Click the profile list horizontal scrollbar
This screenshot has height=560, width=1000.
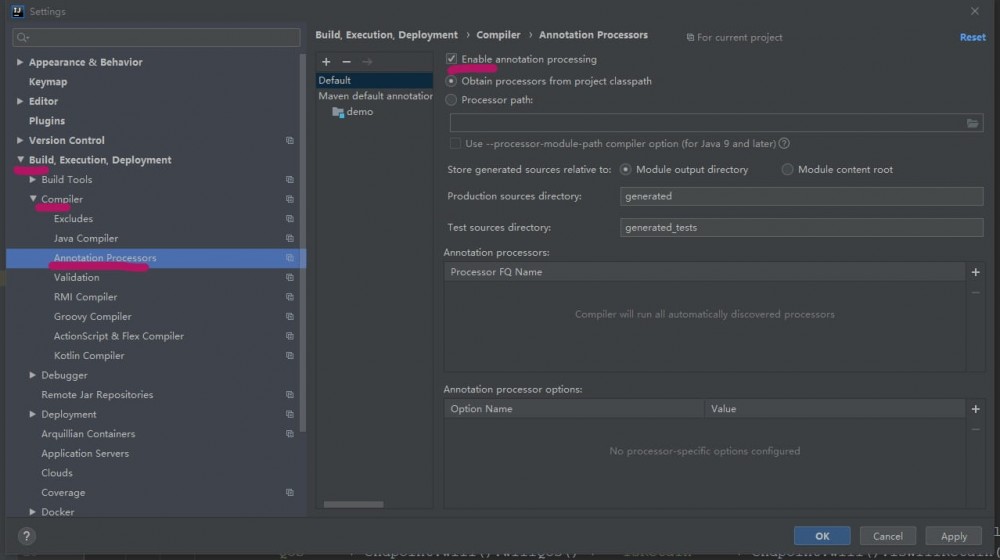tap(353, 505)
